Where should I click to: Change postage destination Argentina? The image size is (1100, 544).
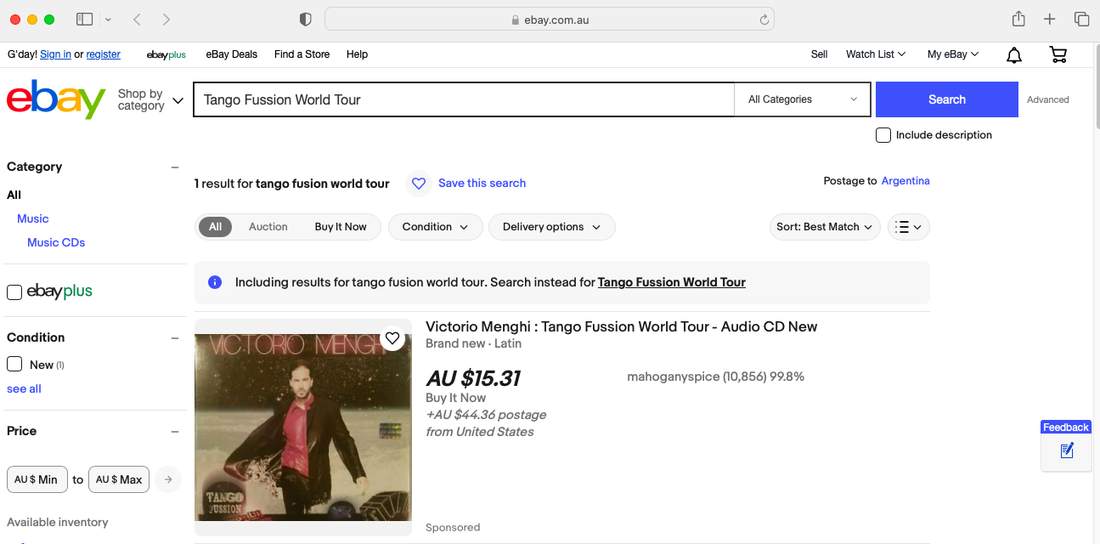point(905,181)
